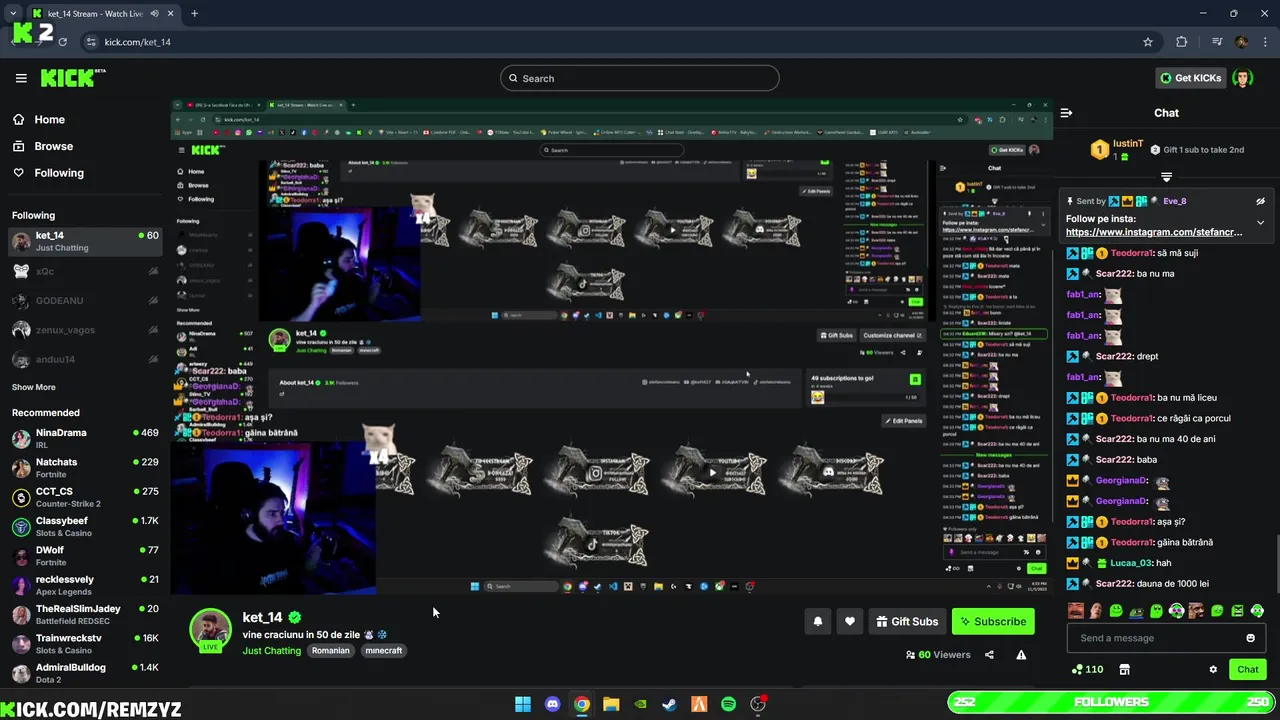Open recommended channel TheRealSlimJadey
Image resolution: width=1280 pixels, height=720 pixels.
[84, 615]
